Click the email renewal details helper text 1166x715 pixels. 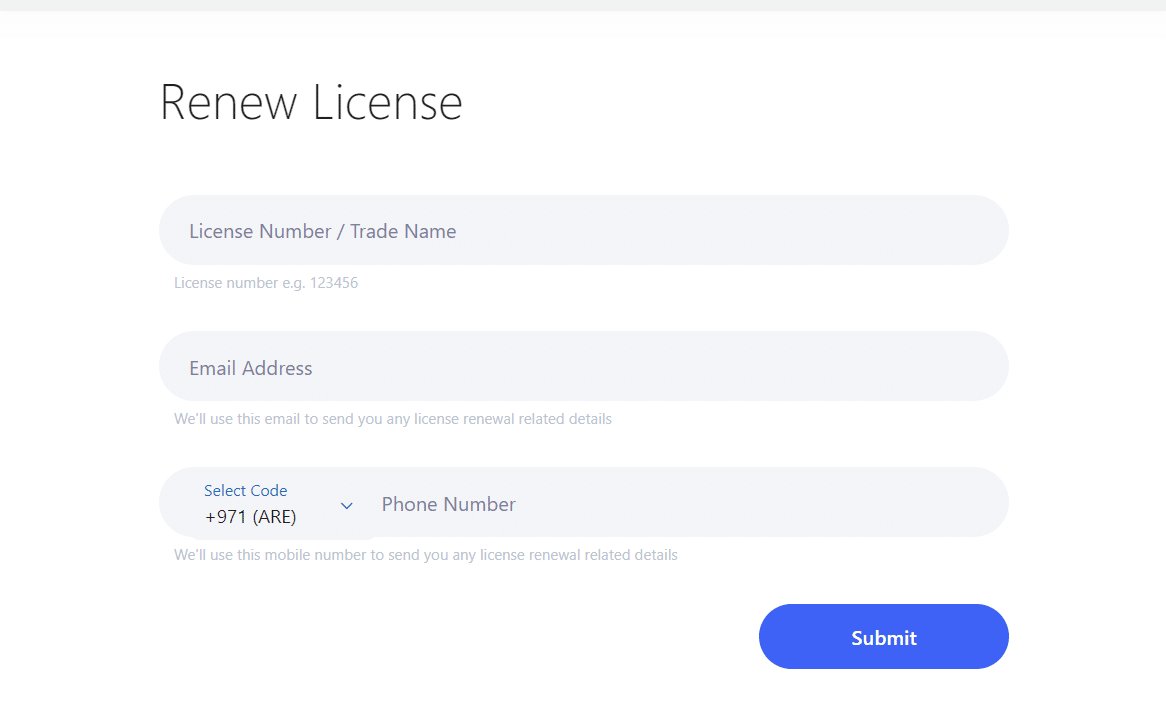click(392, 418)
